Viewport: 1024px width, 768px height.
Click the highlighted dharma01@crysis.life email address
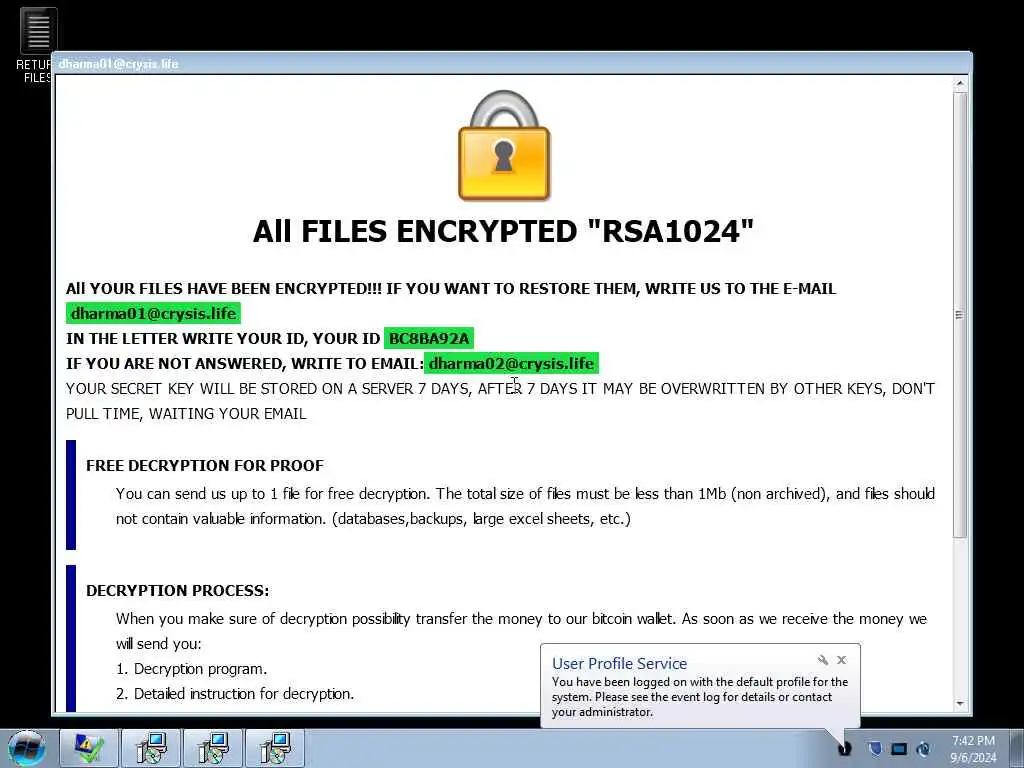click(153, 313)
